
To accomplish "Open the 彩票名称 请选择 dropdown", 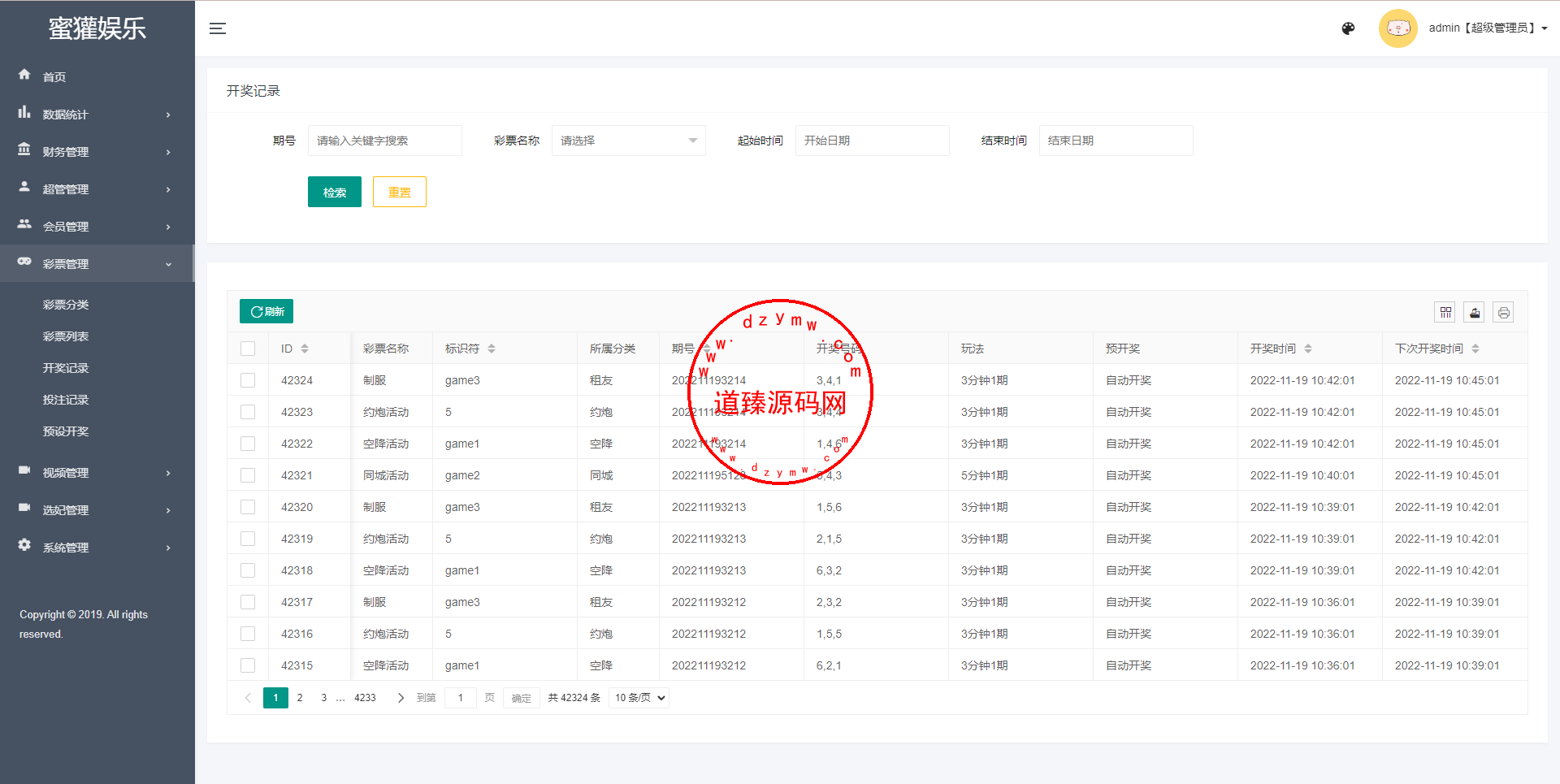I will coord(629,141).
